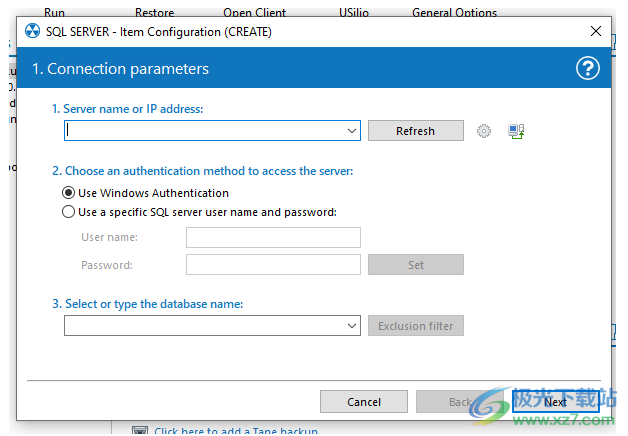
Task: Click the Set password button
Action: coord(416,265)
